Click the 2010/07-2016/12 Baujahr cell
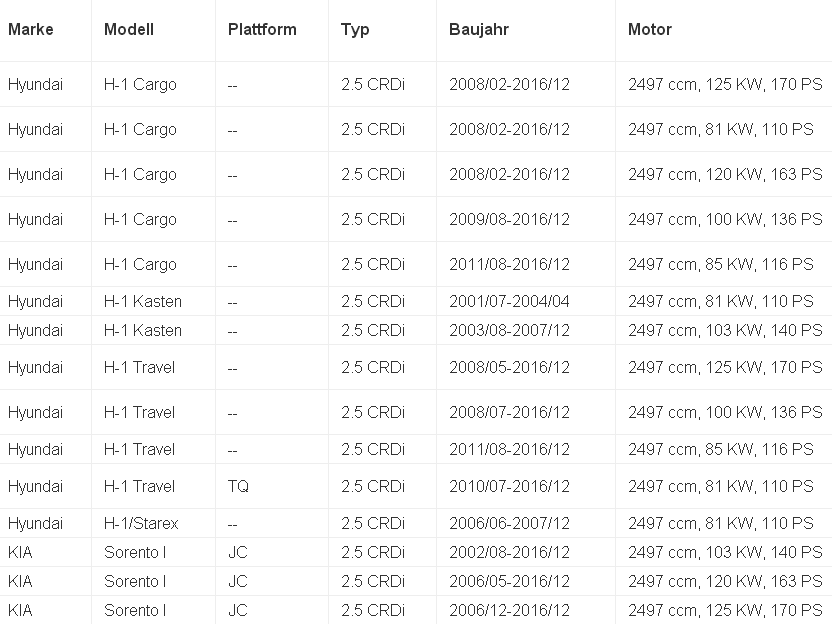The height and width of the screenshot is (624, 832). (509, 487)
